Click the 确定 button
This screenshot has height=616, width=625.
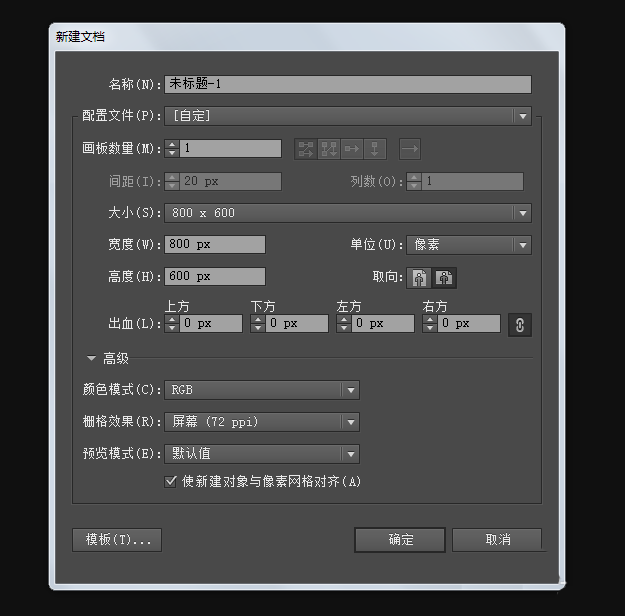click(x=400, y=540)
